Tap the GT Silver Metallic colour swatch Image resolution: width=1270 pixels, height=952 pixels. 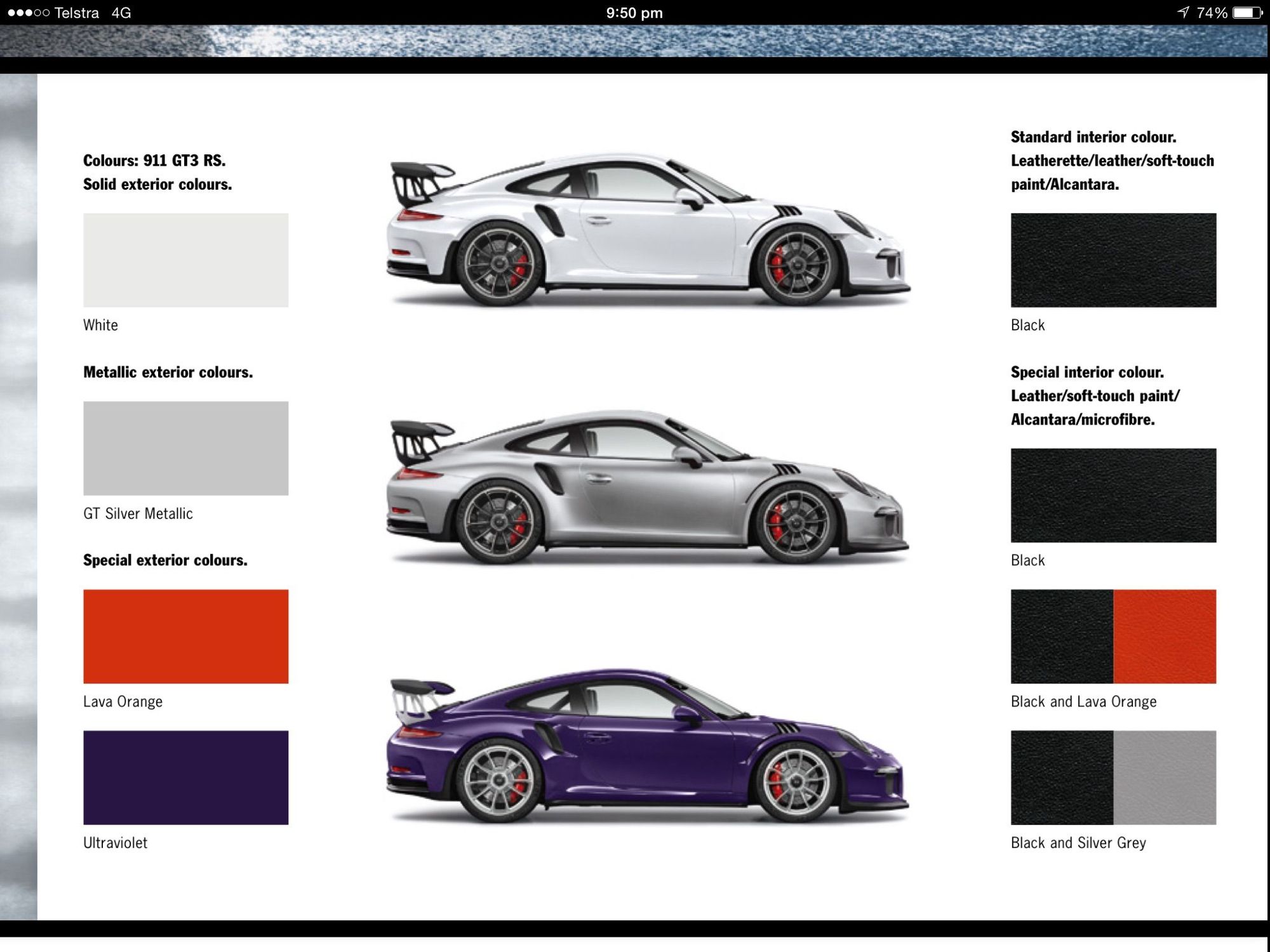click(x=185, y=448)
